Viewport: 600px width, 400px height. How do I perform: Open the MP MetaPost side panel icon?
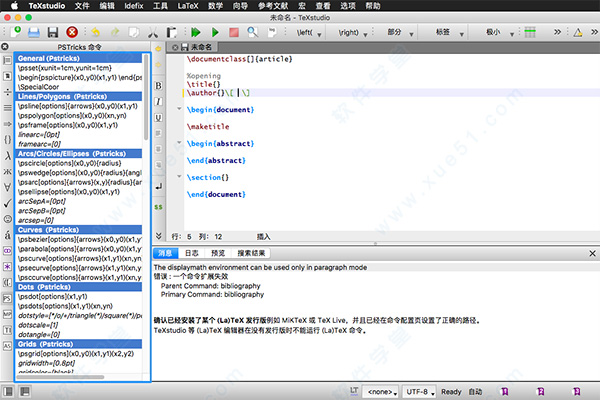click(x=7, y=314)
